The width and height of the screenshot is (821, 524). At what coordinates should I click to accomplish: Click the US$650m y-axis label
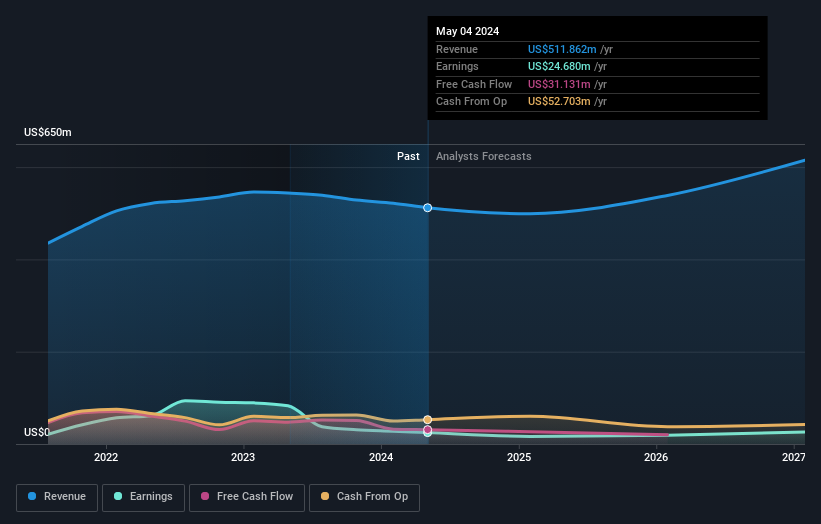[48, 132]
